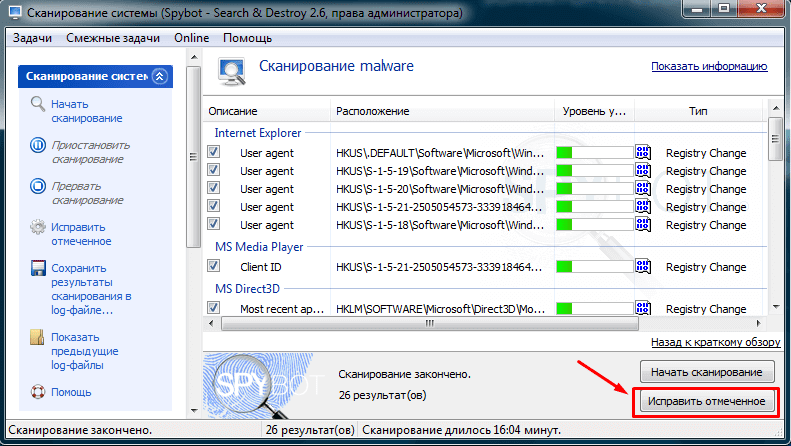Click the magnifier icon next to Начать сканирование
This screenshot has height=446, width=791.
(x=38, y=104)
